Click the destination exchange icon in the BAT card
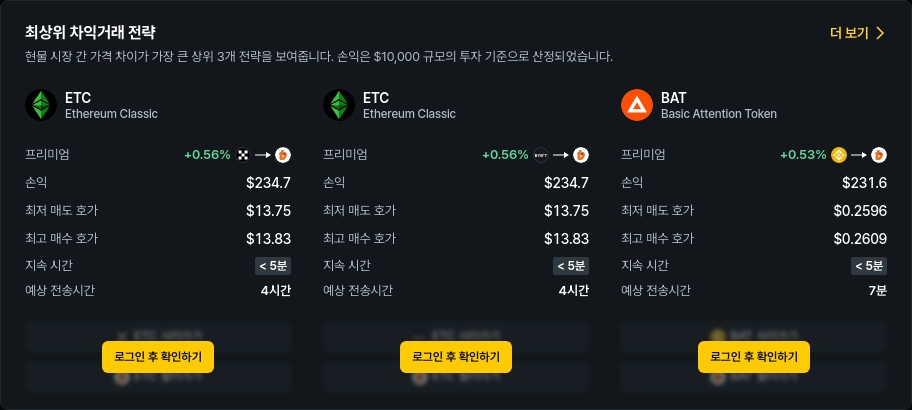912x410 pixels. pos(879,155)
